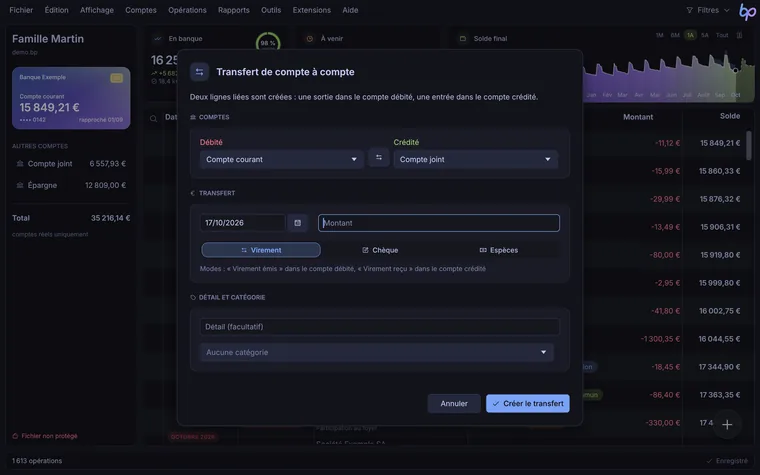Click the tag icon beside DÉTAIL ET CATÉGORIE

point(193,298)
